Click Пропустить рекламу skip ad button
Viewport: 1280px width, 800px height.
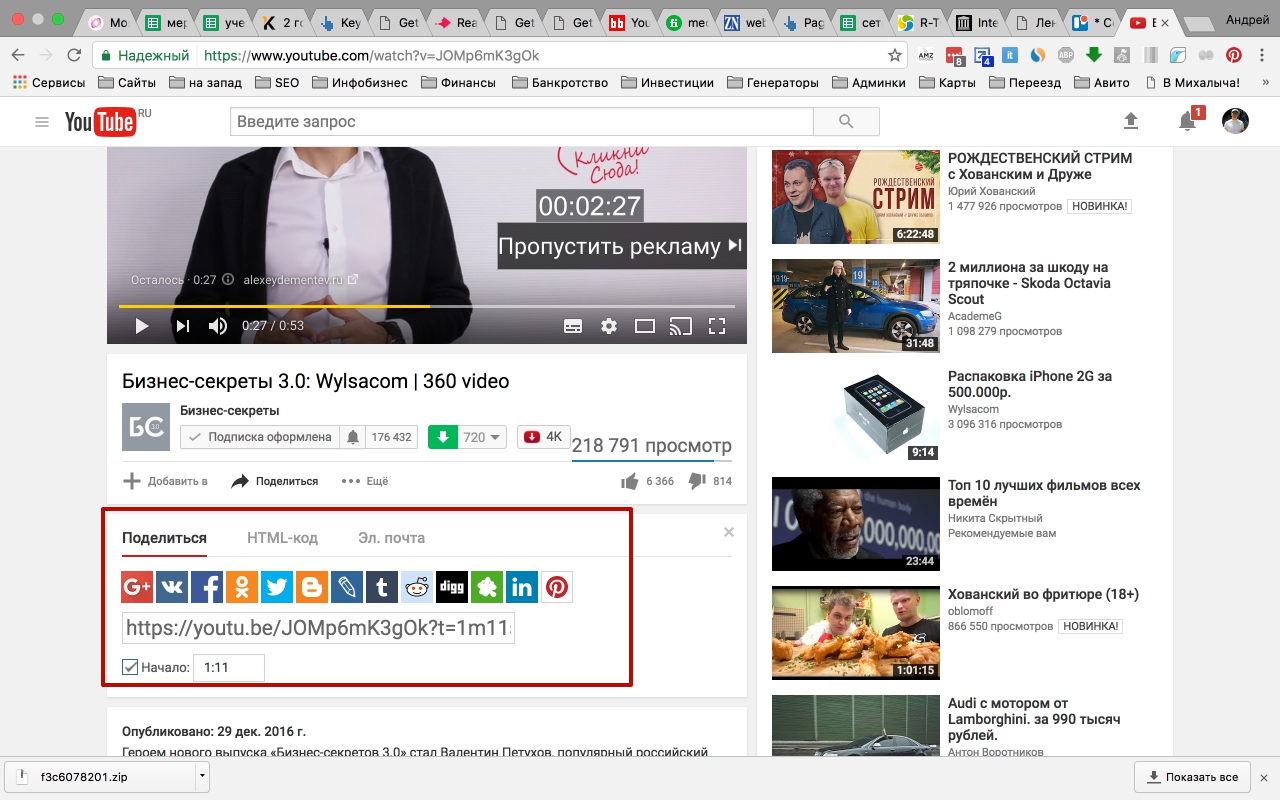point(620,246)
